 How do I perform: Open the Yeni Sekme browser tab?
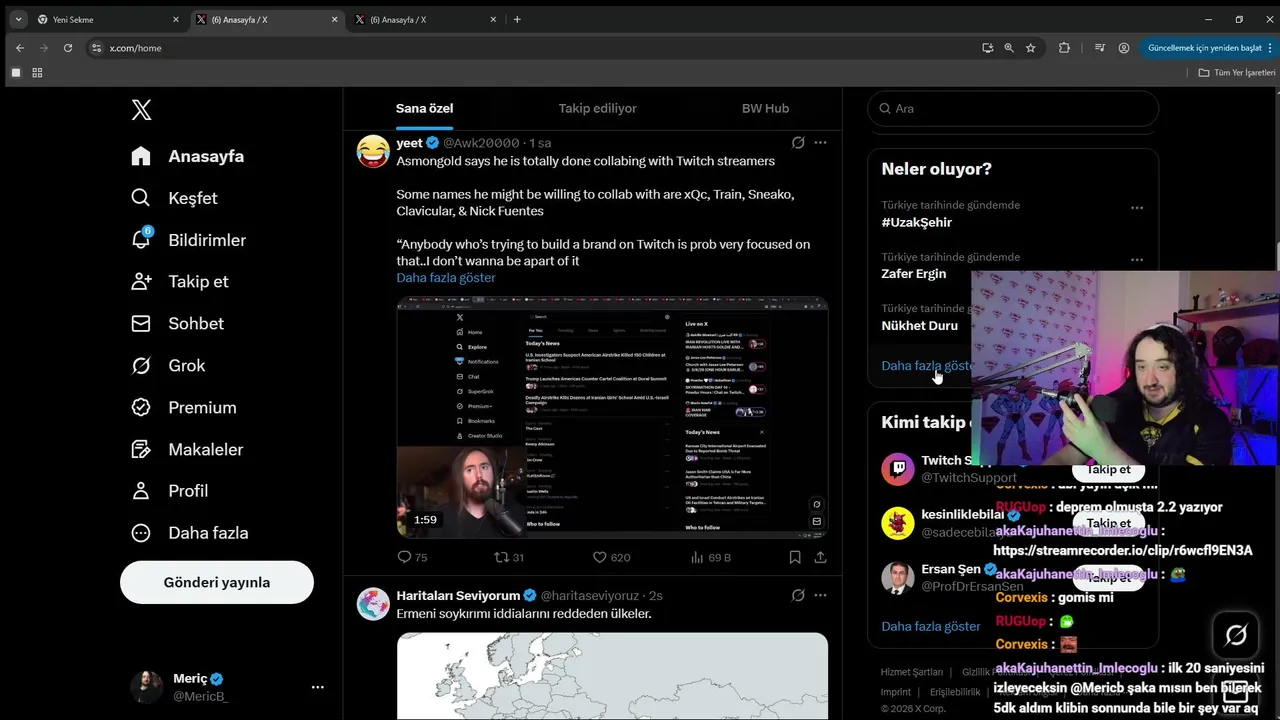(x=110, y=19)
